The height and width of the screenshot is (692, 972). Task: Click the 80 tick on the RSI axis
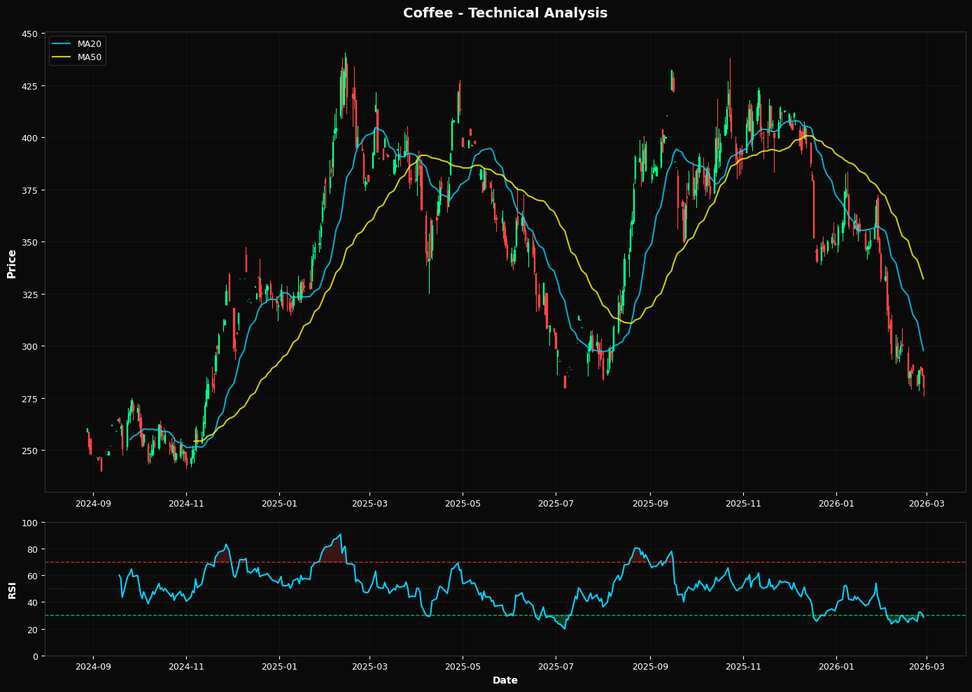click(32, 549)
